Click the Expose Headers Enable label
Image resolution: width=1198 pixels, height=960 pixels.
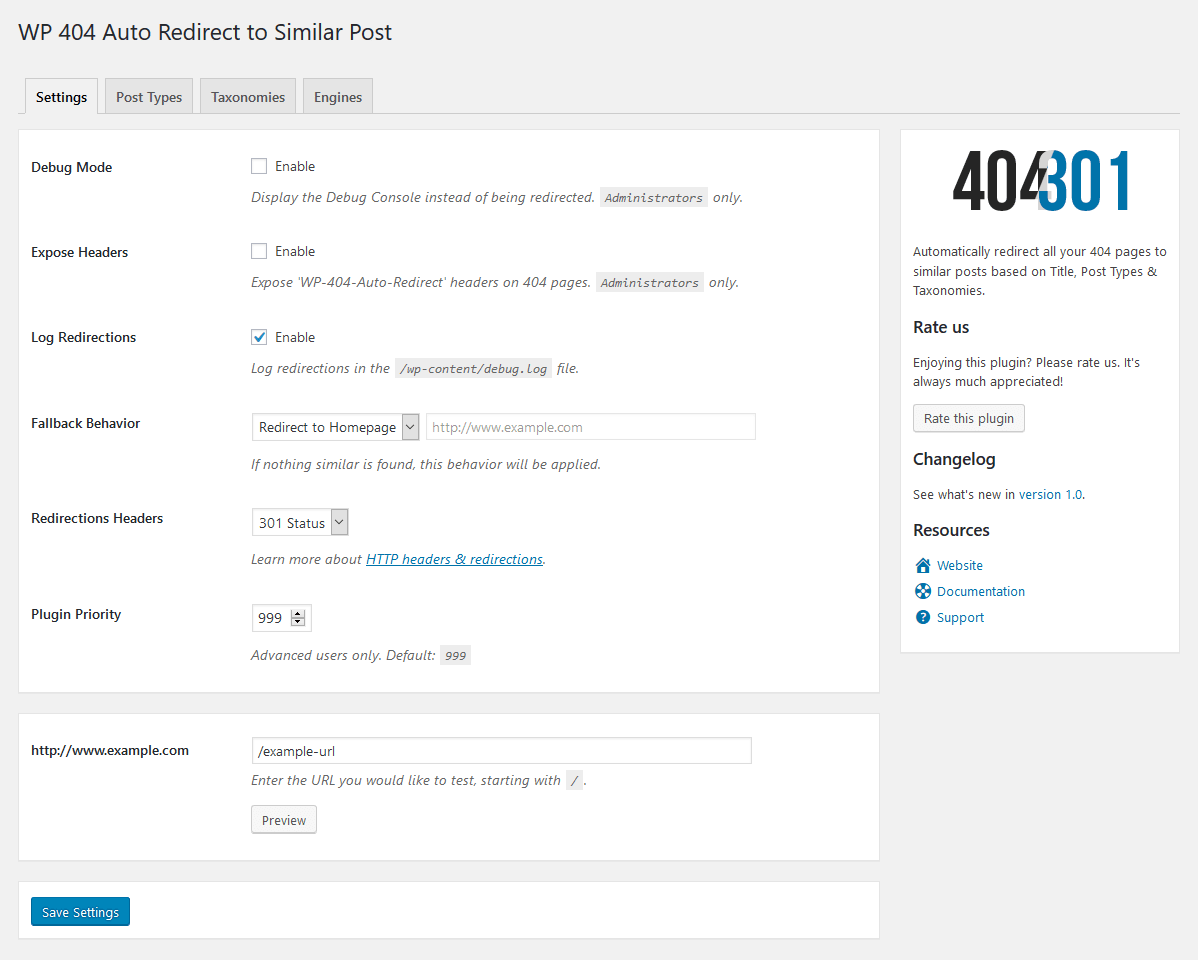295,251
